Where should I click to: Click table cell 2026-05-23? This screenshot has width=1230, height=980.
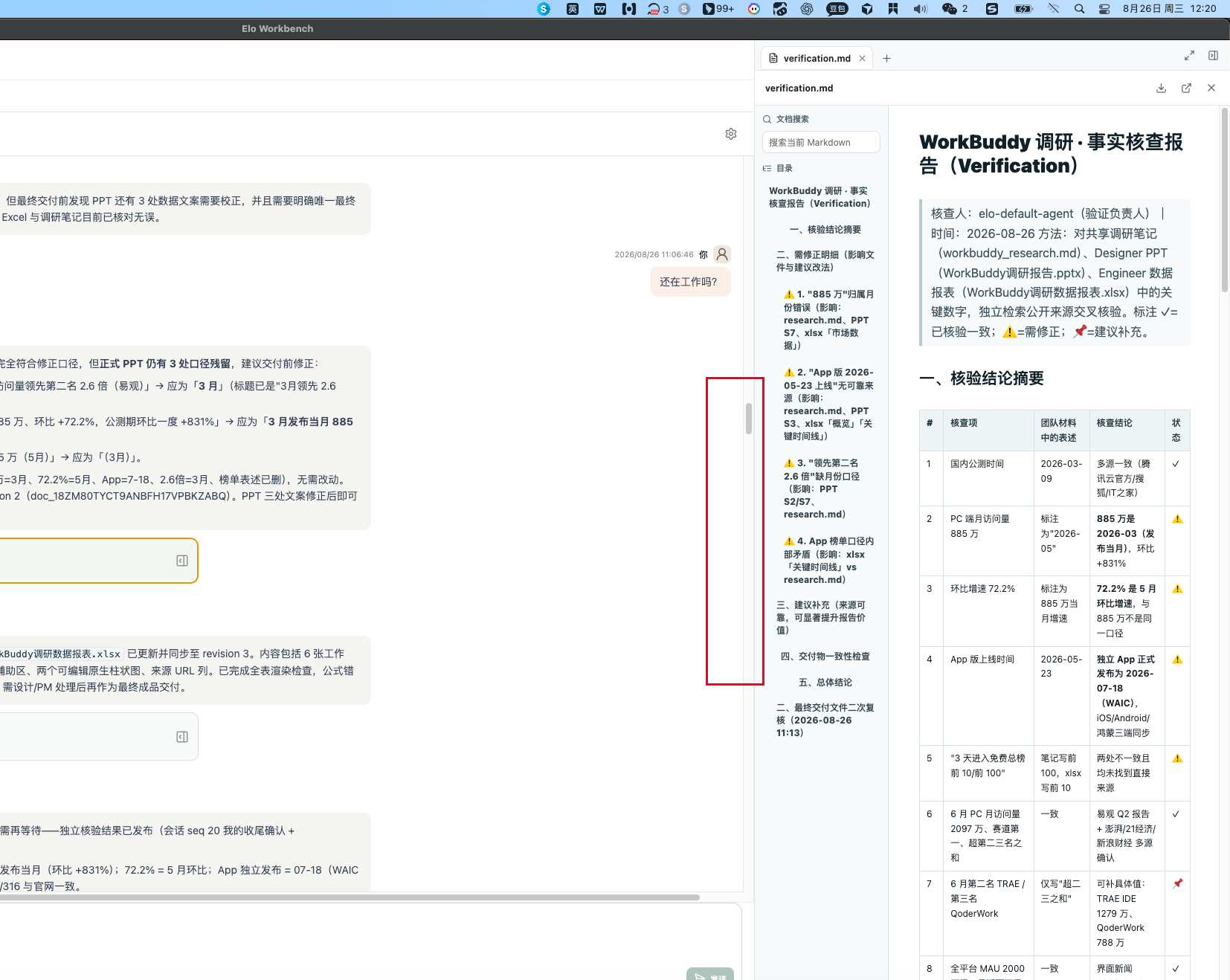coord(1061,696)
